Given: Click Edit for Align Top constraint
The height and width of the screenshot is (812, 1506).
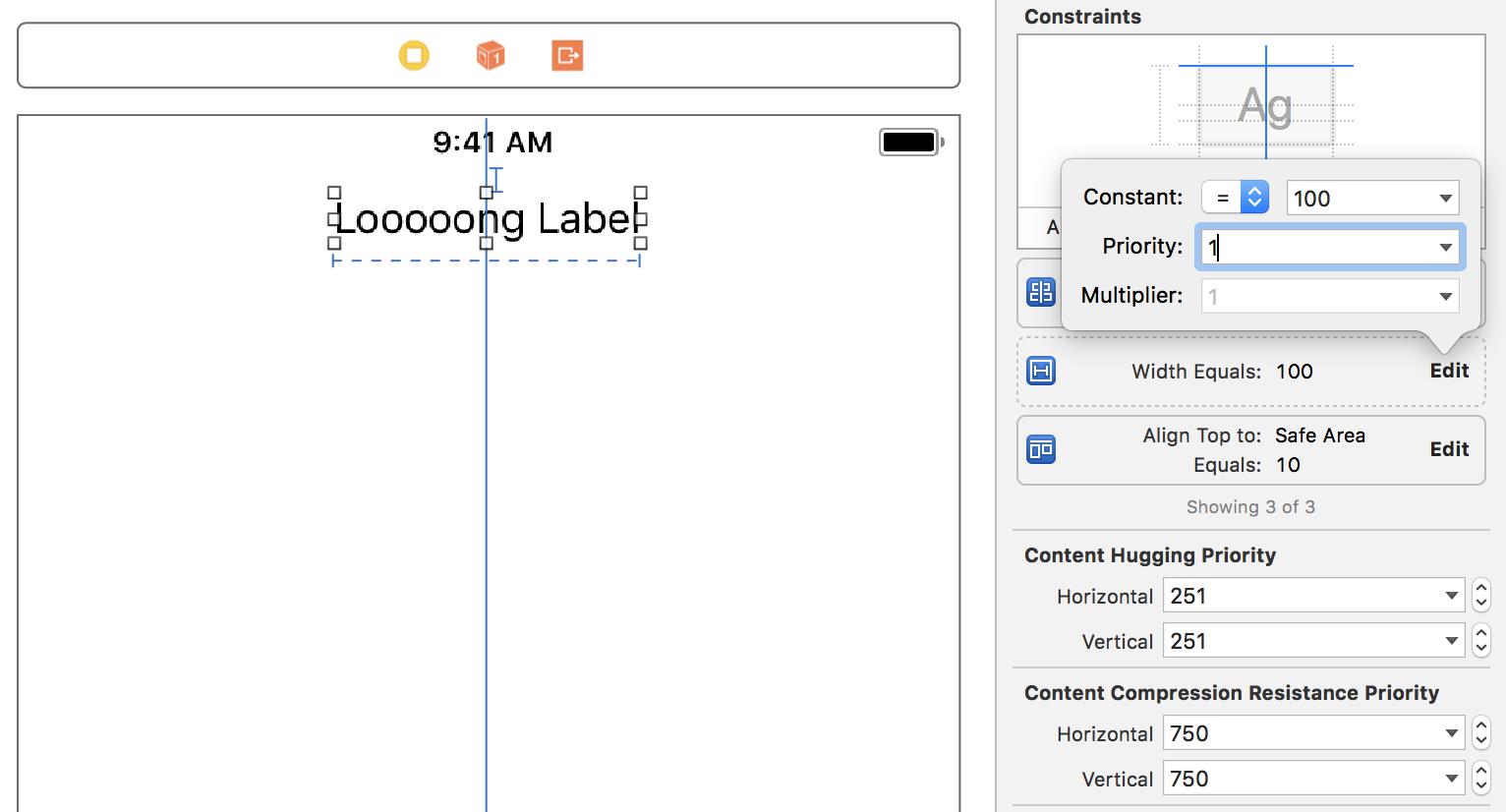Looking at the screenshot, I should (x=1449, y=449).
